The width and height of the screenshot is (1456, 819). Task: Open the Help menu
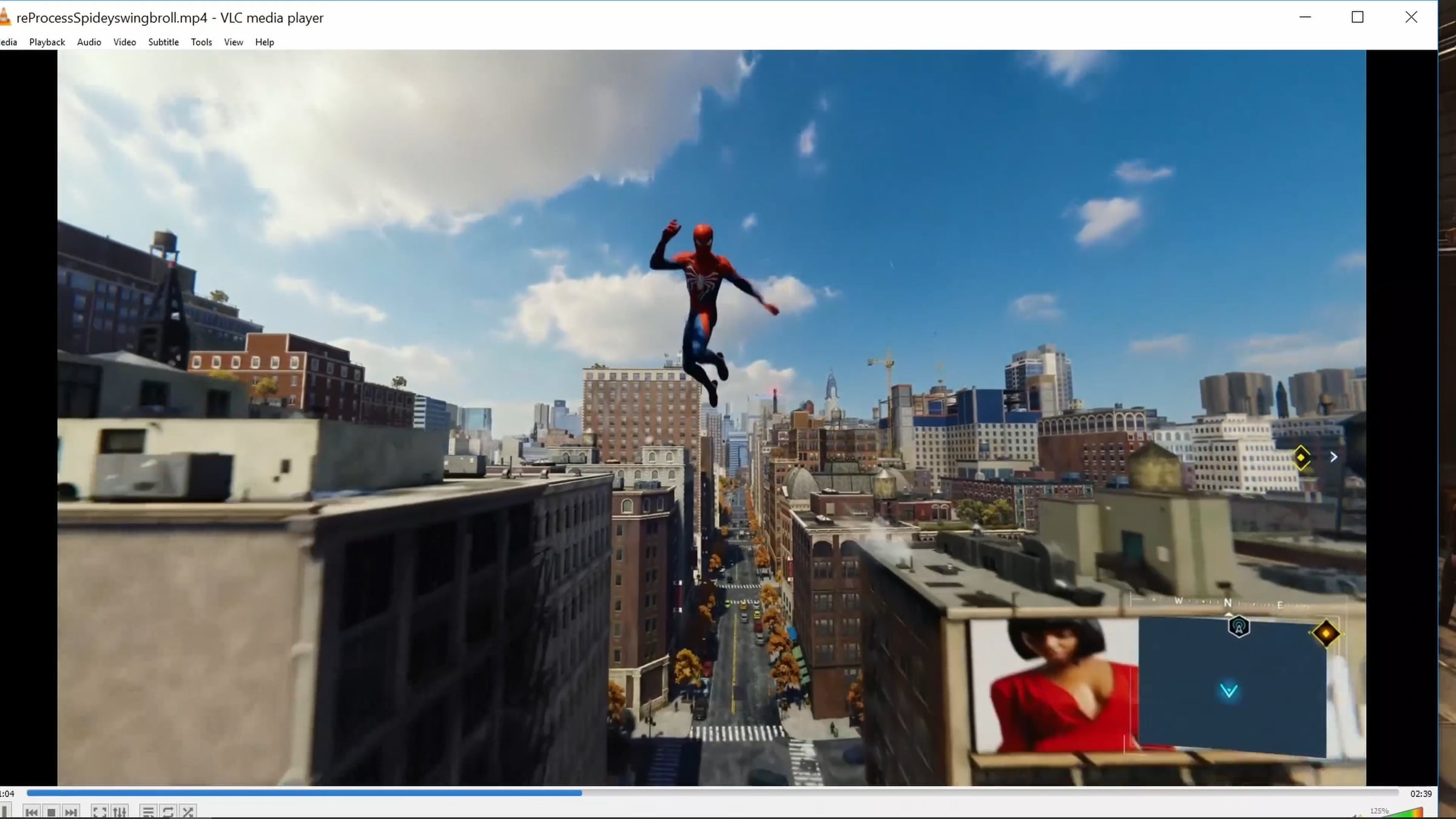pyautogui.click(x=265, y=42)
